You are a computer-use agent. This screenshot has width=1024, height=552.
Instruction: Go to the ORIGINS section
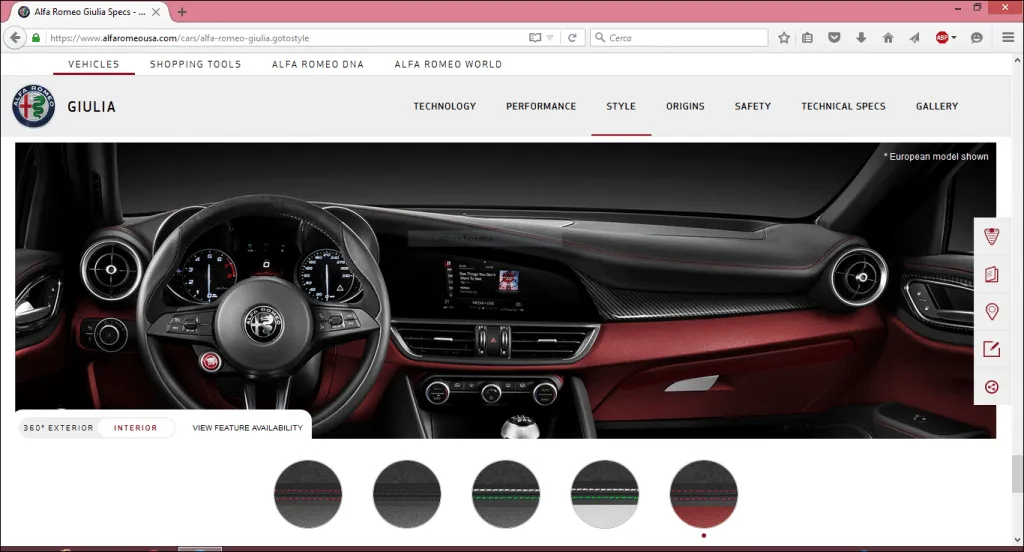[x=685, y=106]
